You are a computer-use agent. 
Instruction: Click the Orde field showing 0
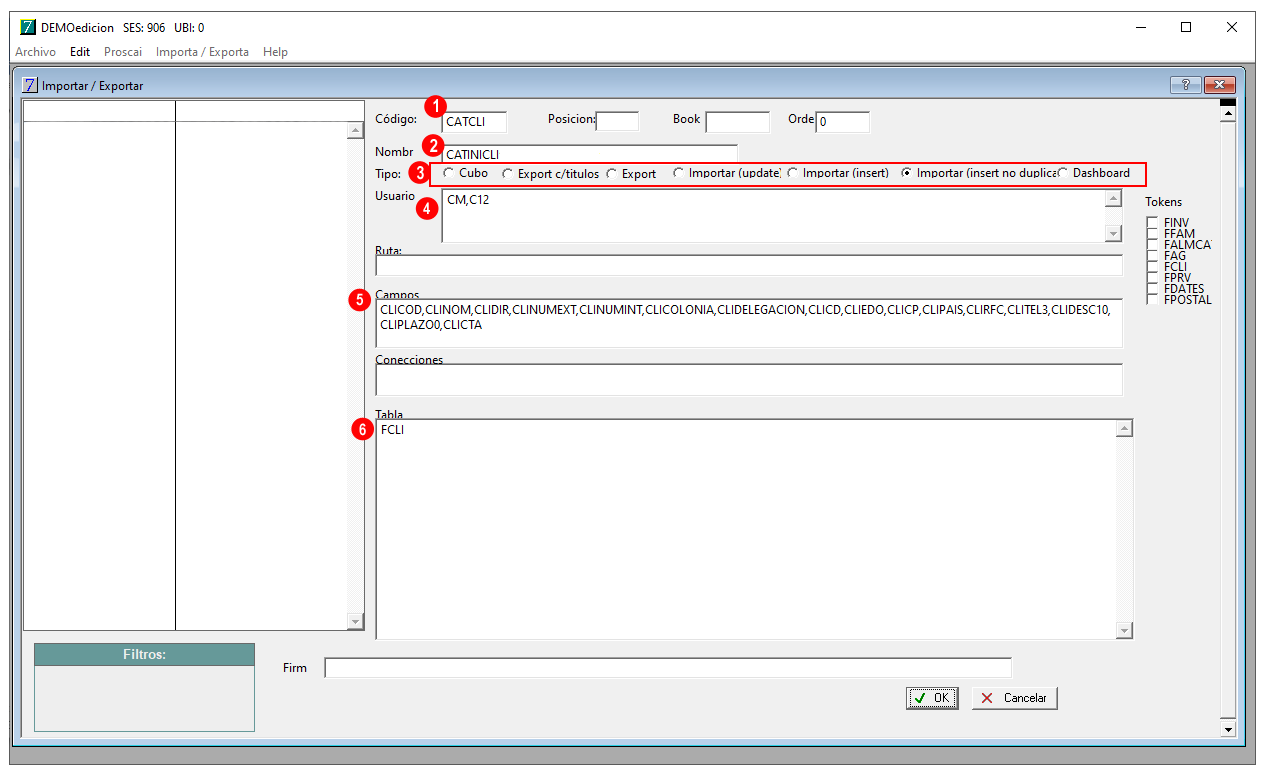click(842, 122)
